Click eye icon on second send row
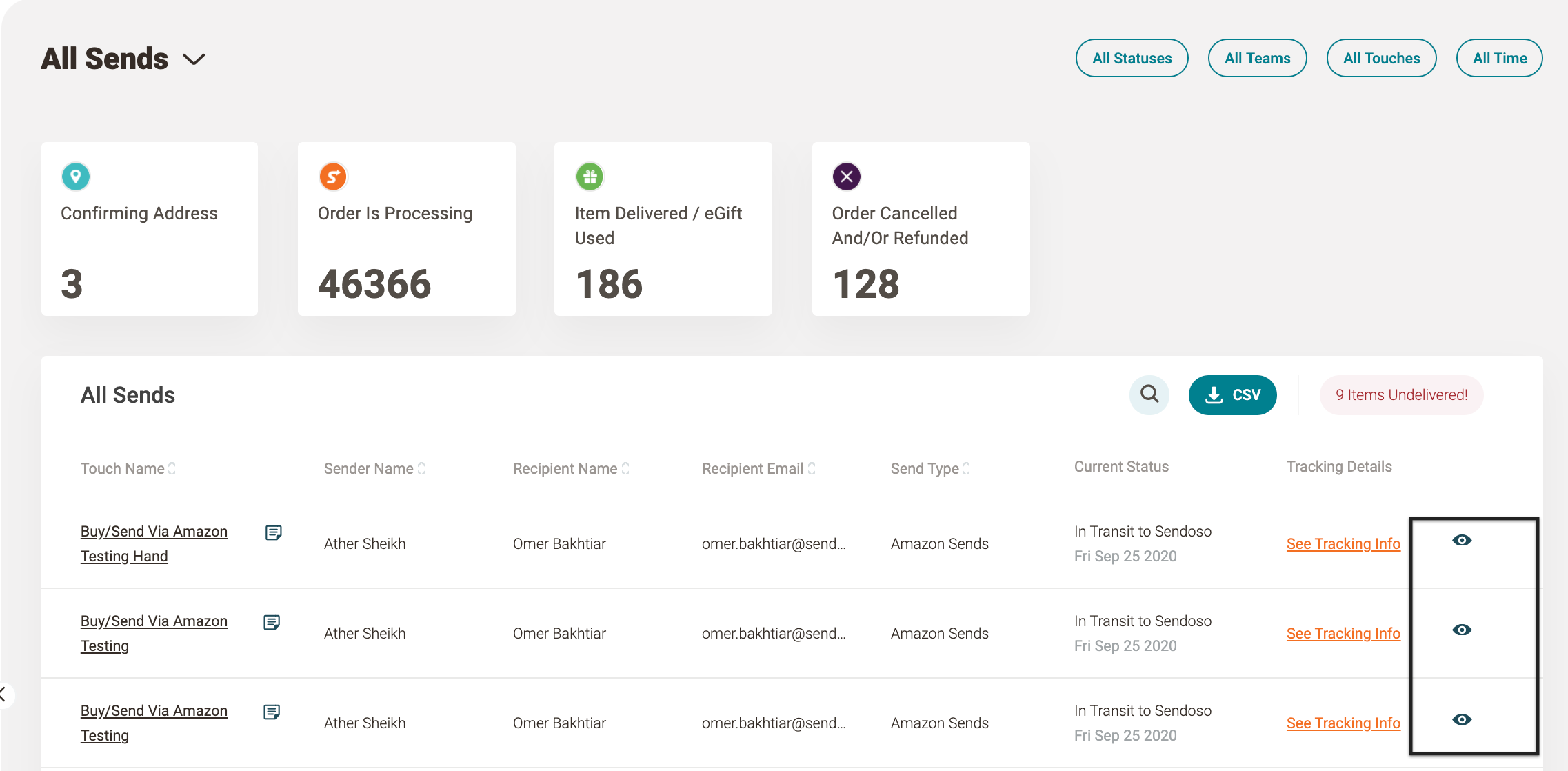The height and width of the screenshot is (771, 1568). (1461, 630)
